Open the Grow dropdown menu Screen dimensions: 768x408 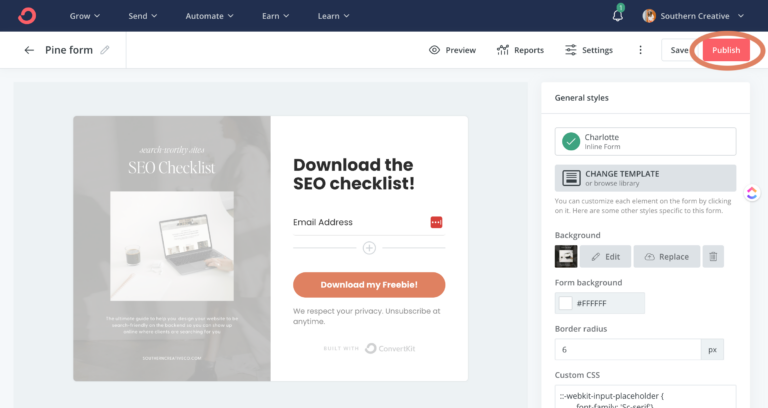85,16
